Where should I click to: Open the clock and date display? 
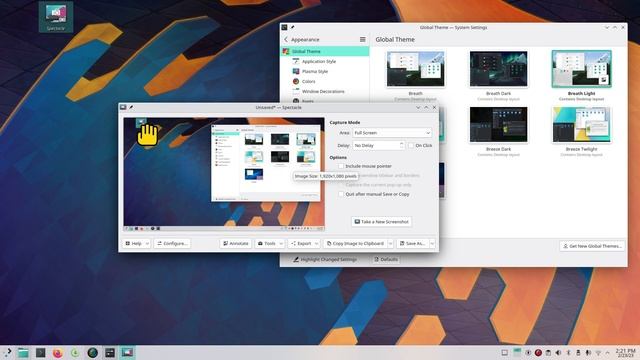click(625, 353)
